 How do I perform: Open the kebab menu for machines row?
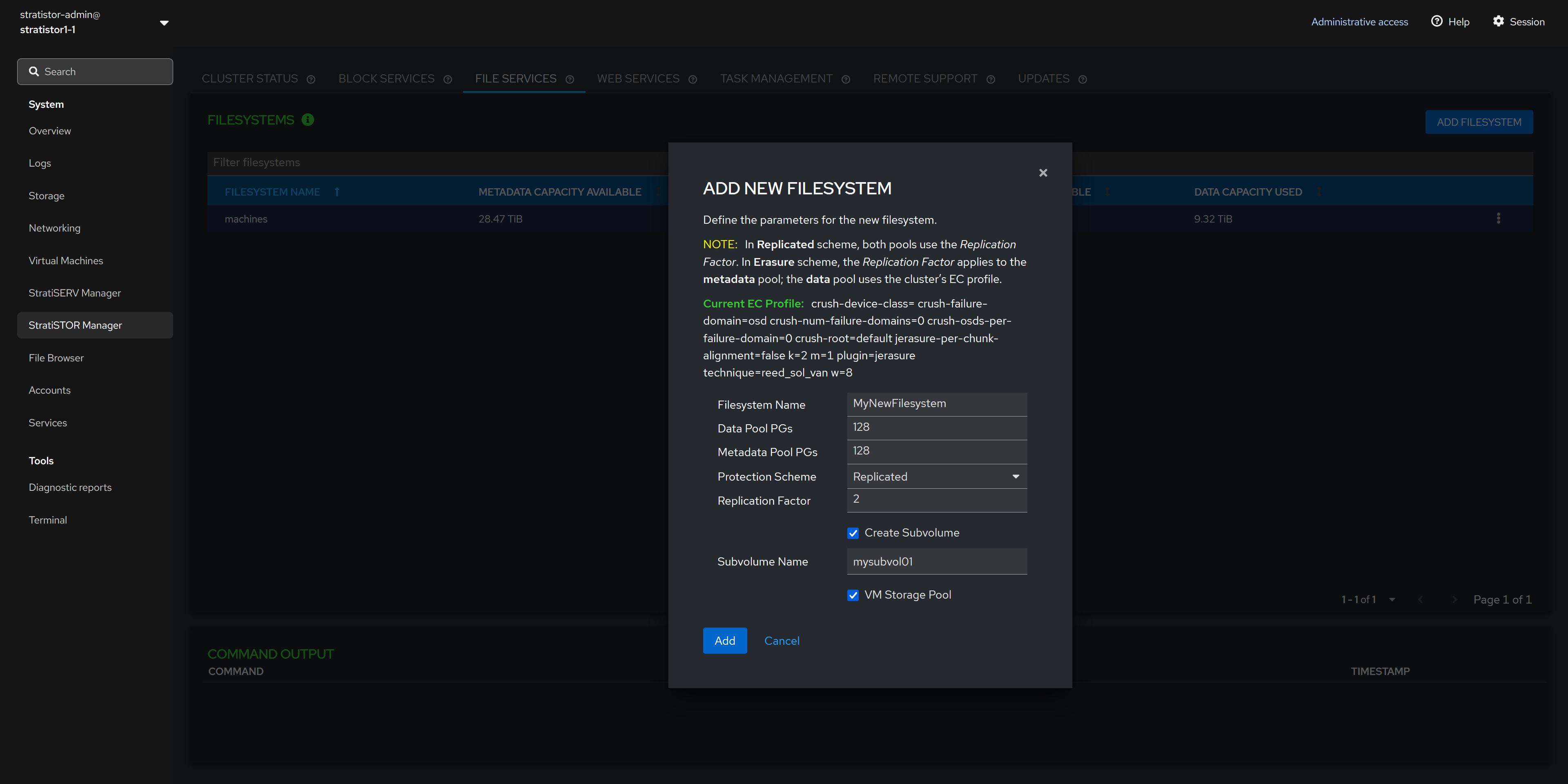click(x=1498, y=218)
